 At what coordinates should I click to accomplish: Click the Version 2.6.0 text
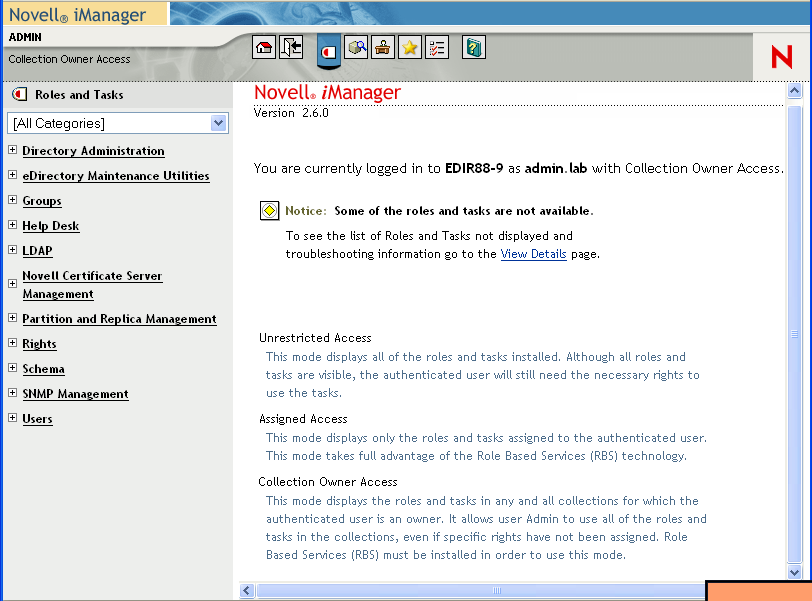click(x=291, y=113)
